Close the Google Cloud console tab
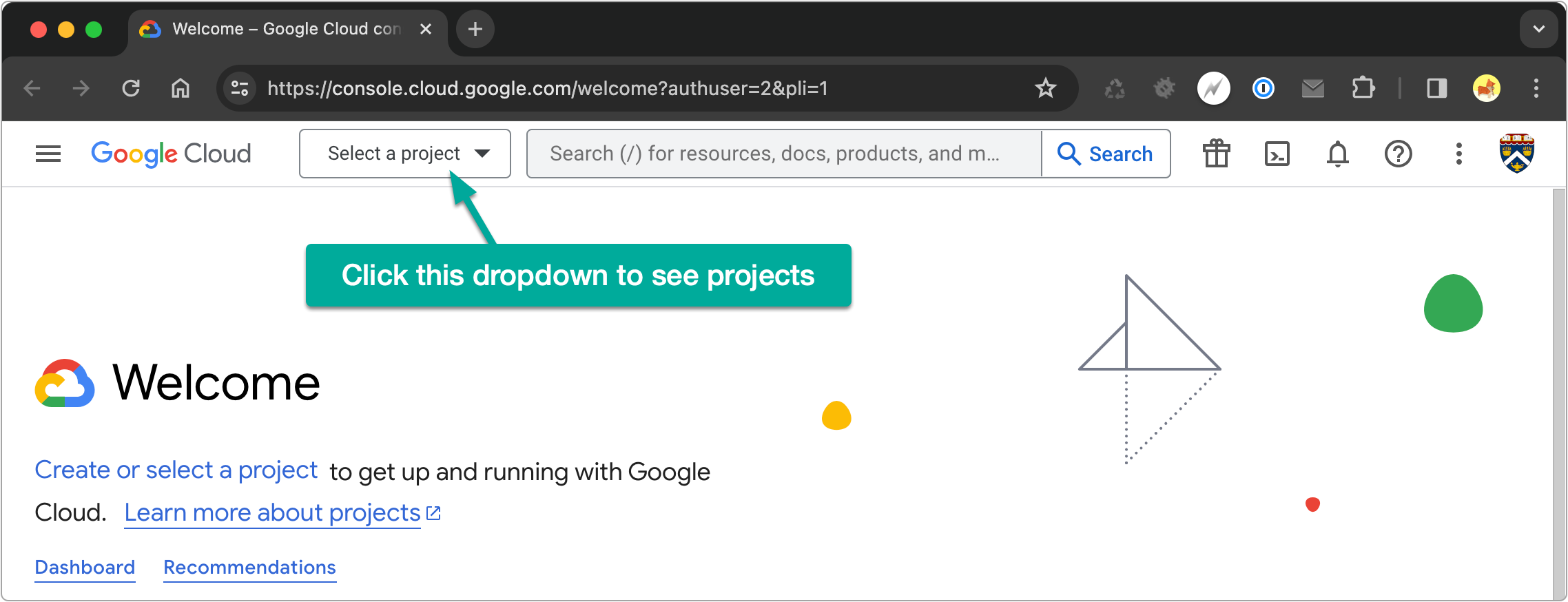This screenshot has width=1568, height=602. pos(426,29)
